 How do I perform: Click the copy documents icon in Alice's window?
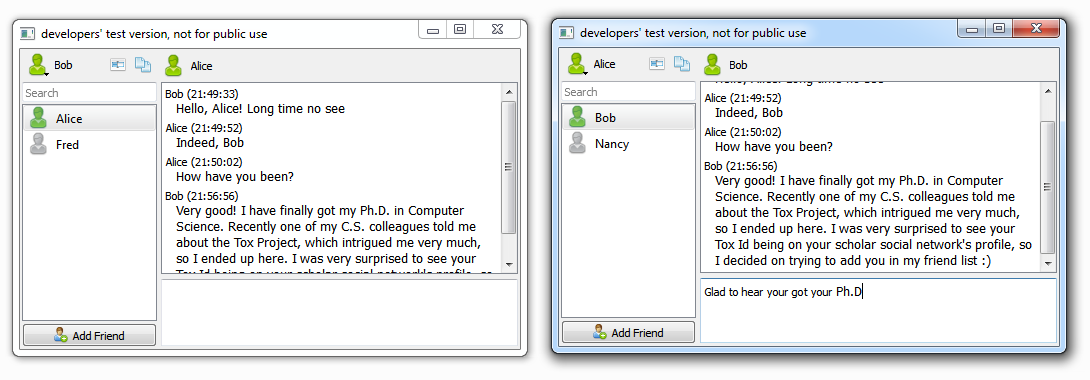click(682, 64)
